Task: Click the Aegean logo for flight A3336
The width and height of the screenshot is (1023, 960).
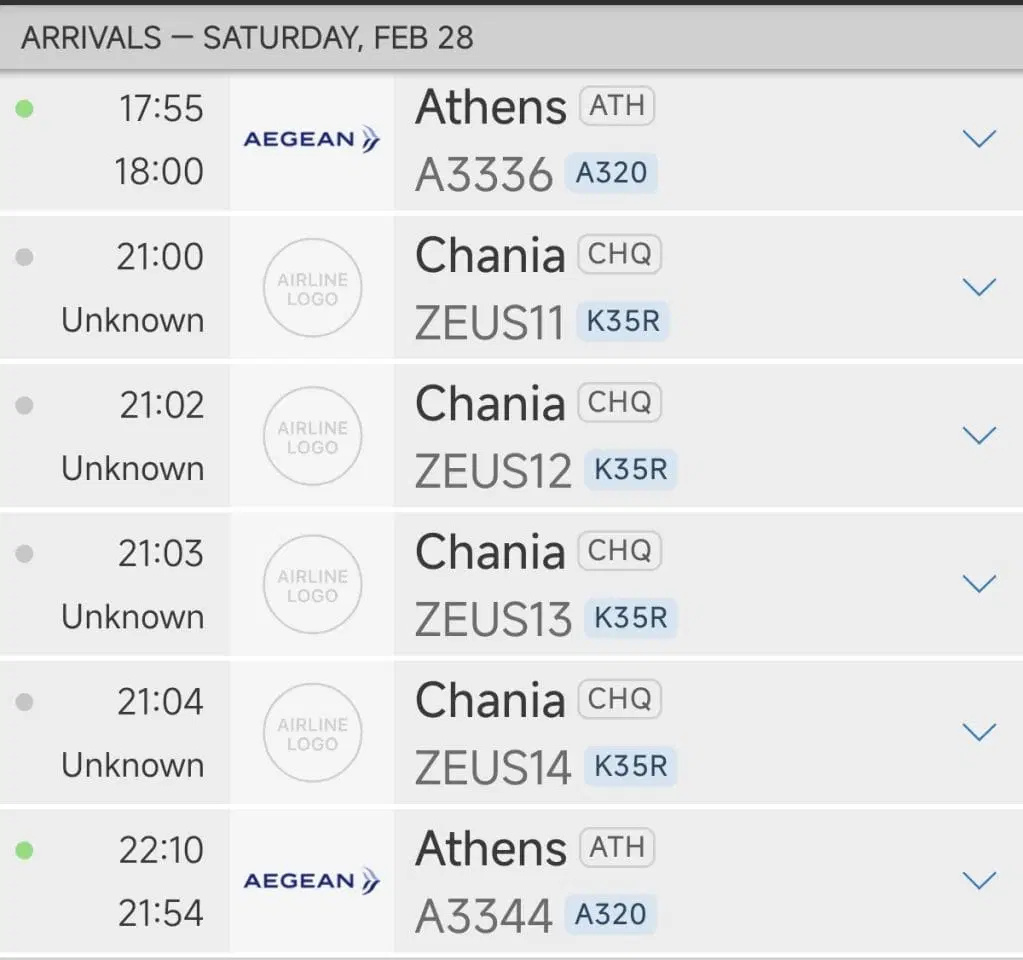Action: click(x=312, y=139)
